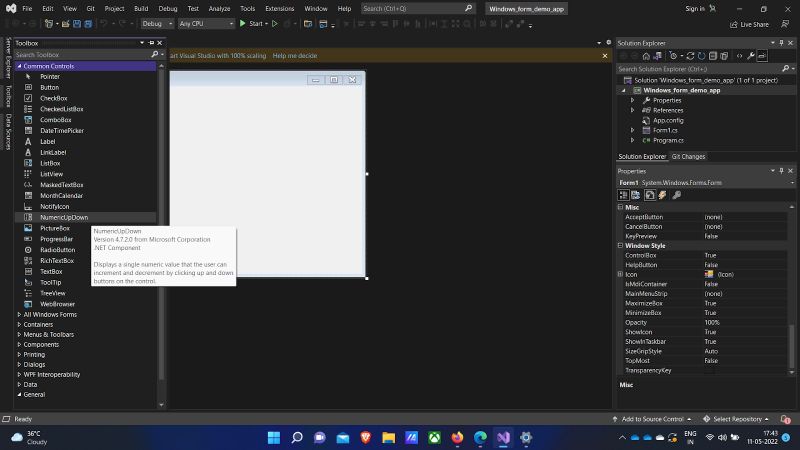Show Events with the lightning bolt icon
The image size is (800, 450).
tap(662, 195)
